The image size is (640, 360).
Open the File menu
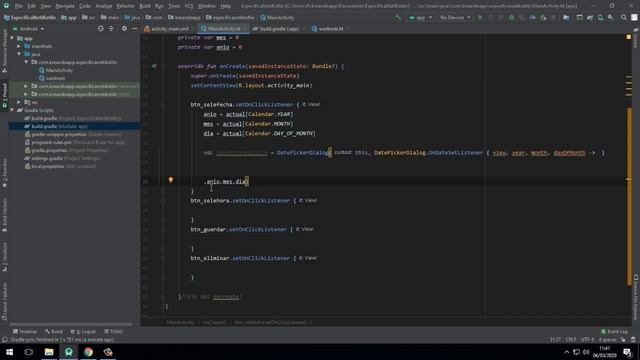[x=19, y=6]
